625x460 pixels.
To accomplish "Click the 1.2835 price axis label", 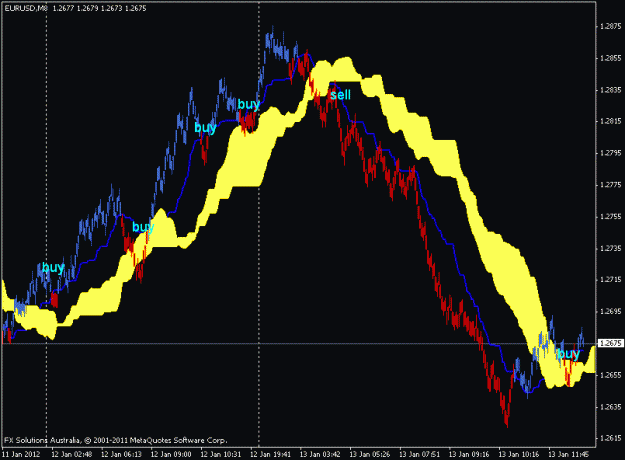I will point(610,90).
